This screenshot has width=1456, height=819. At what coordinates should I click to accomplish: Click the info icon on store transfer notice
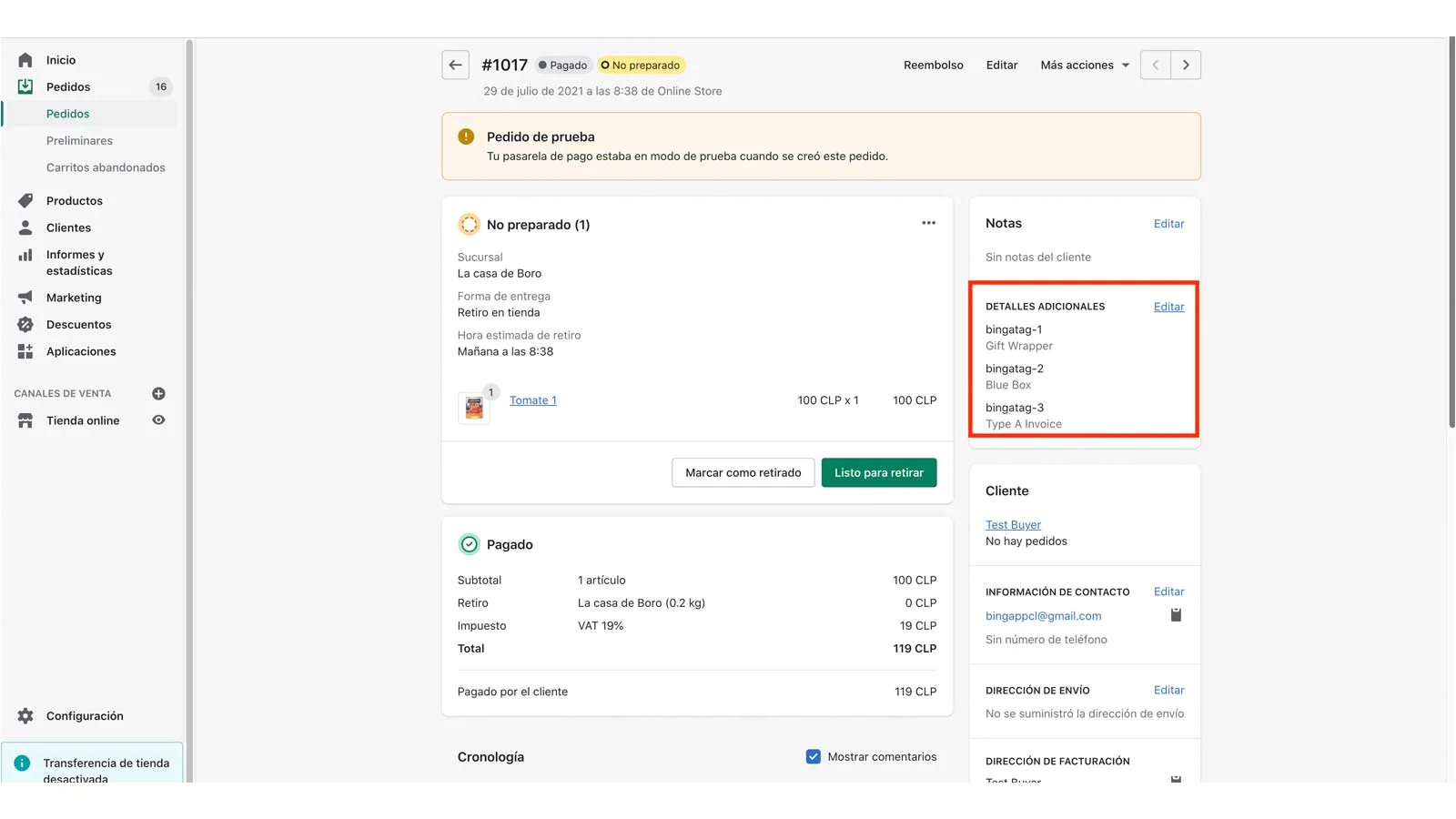click(x=22, y=763)
